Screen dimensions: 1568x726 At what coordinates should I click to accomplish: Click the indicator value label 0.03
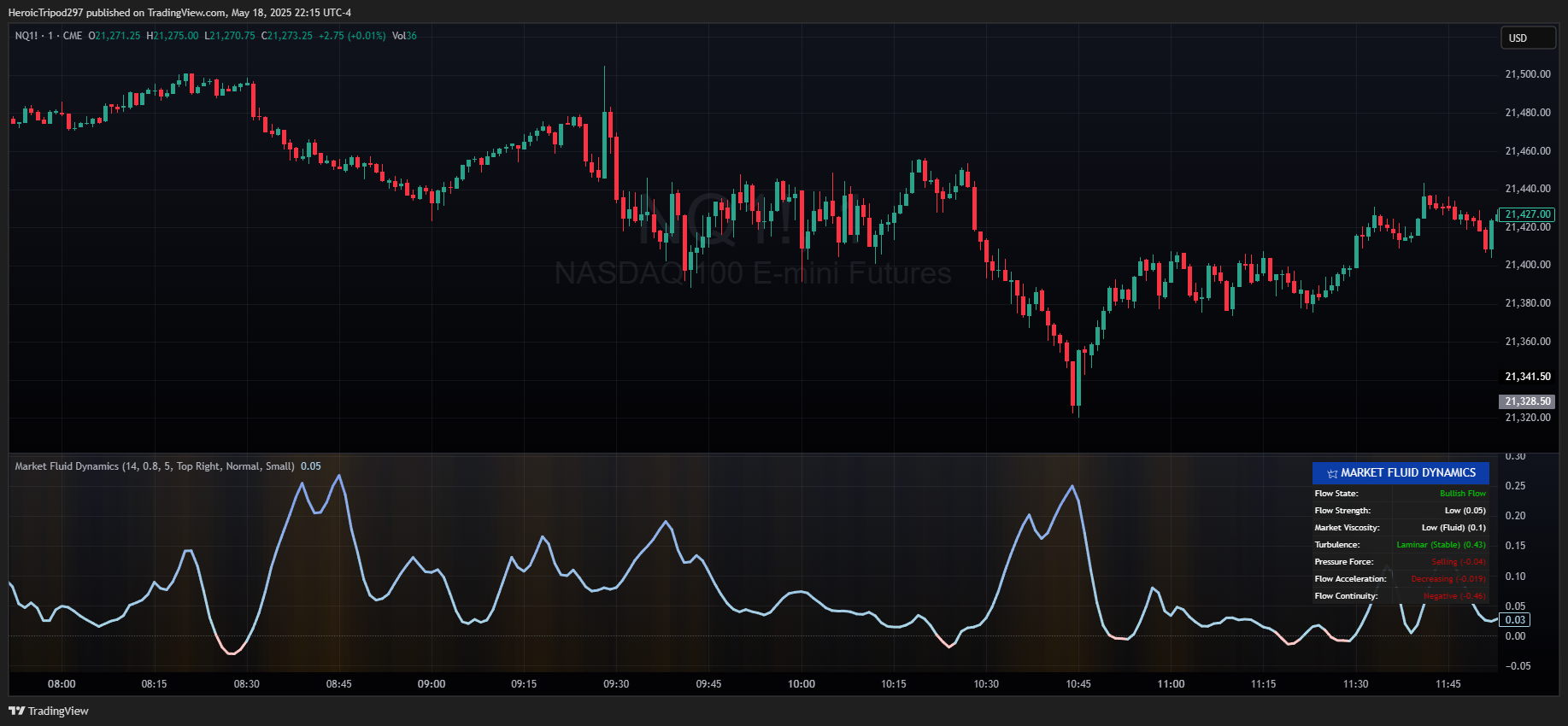1516,620
